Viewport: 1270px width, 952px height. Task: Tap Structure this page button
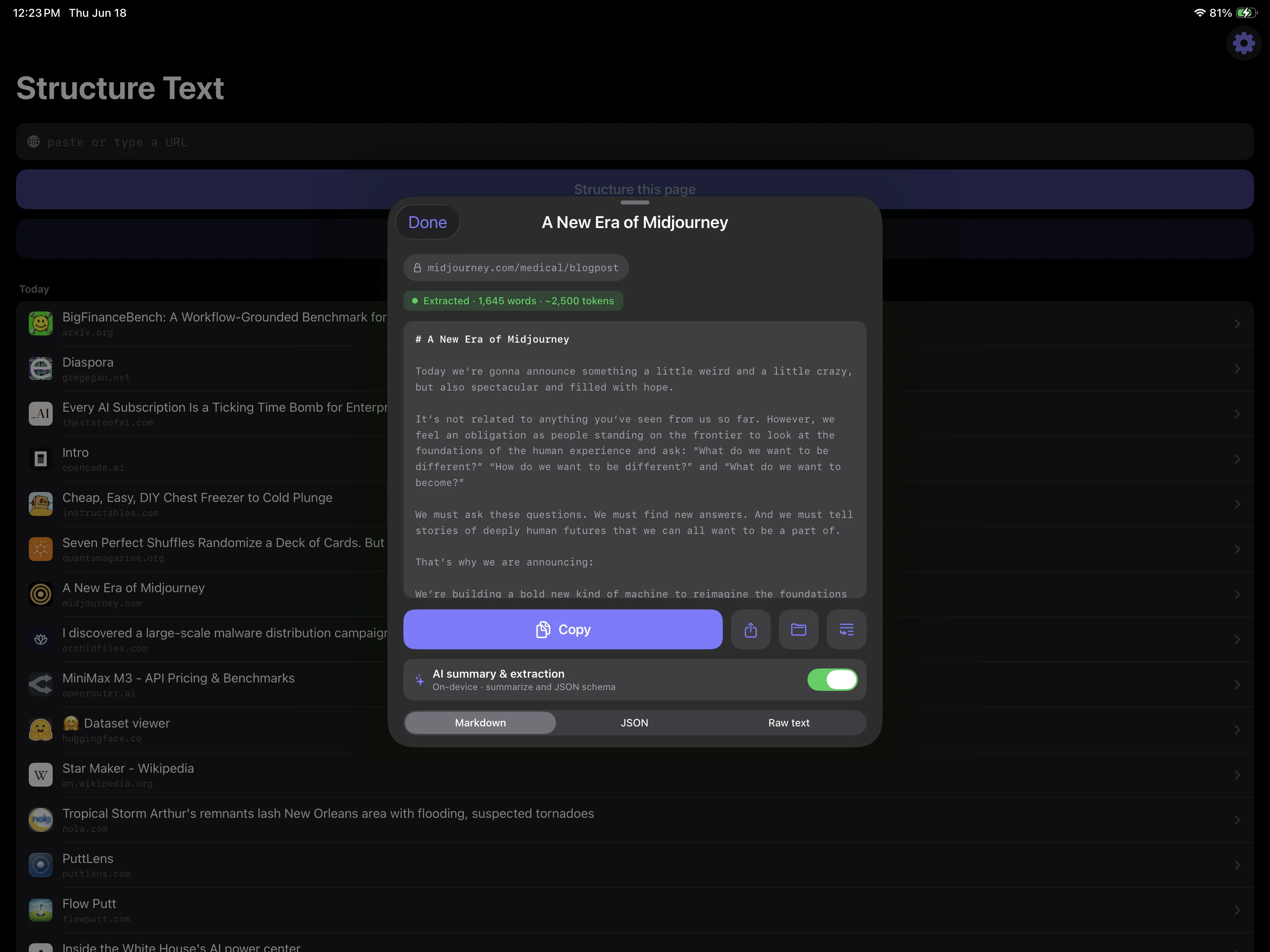point(635,189)
